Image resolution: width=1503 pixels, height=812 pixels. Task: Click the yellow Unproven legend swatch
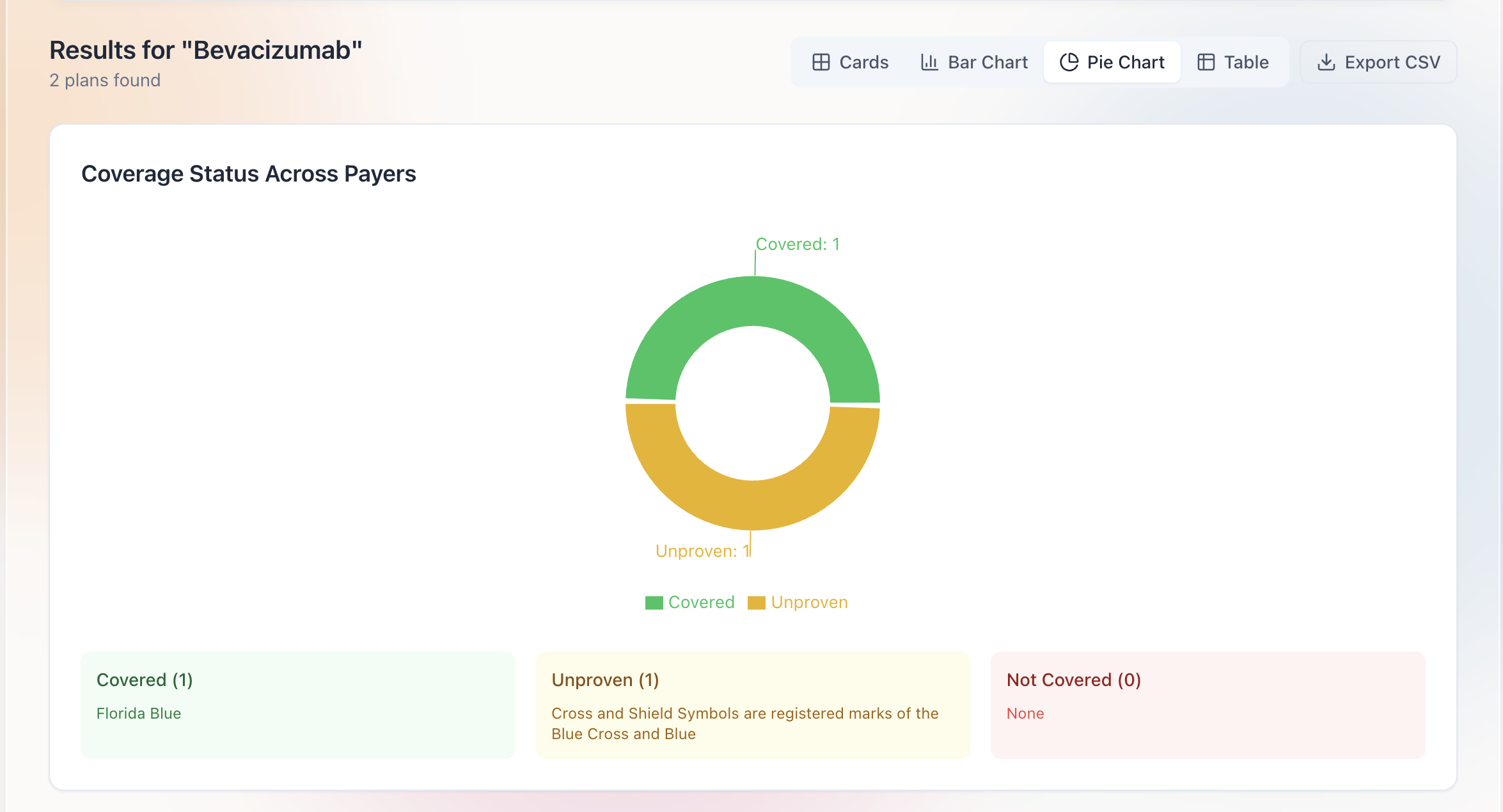(757, 603)
